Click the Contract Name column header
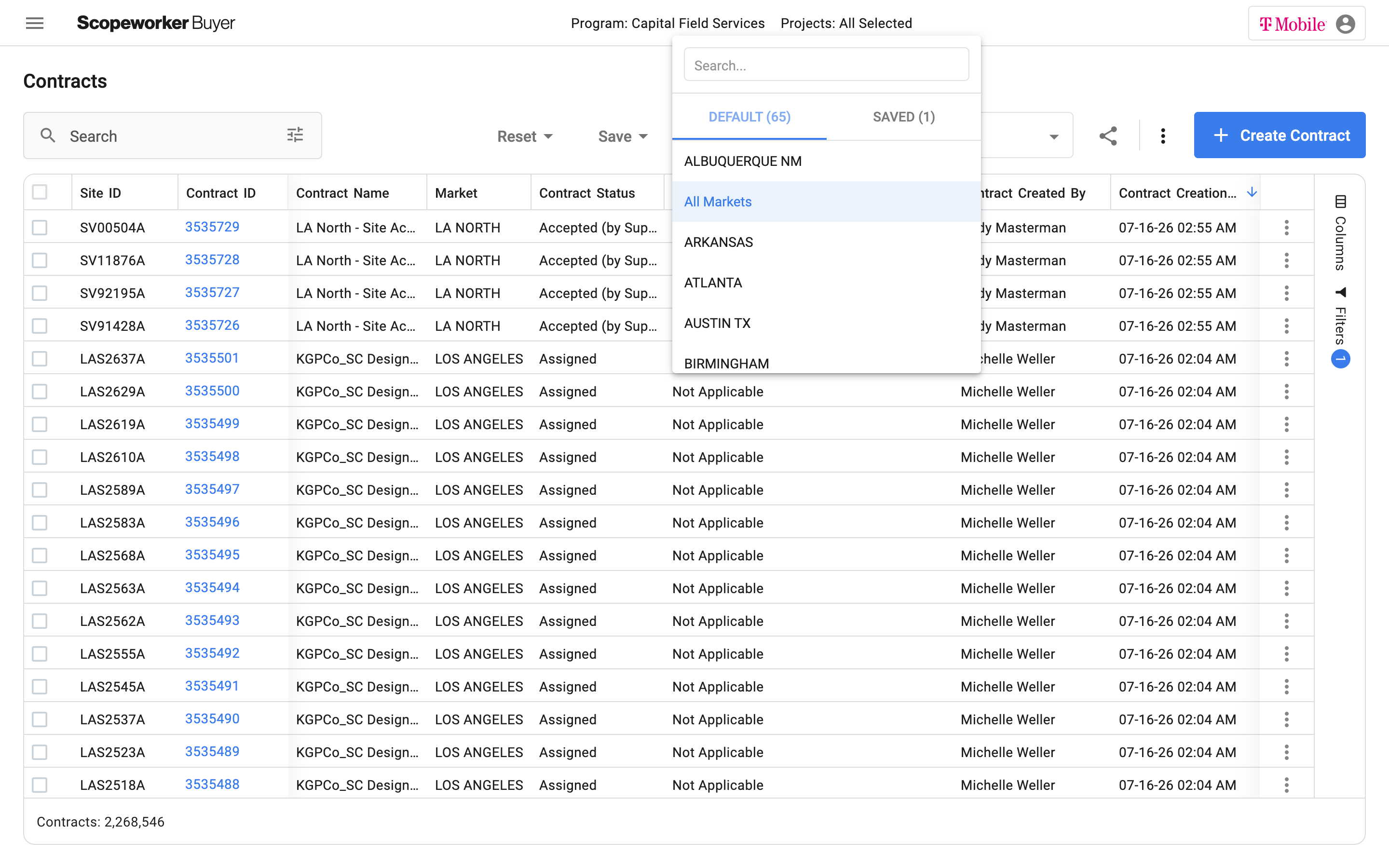Viewport: 1389px width, 868px height. 342,193
